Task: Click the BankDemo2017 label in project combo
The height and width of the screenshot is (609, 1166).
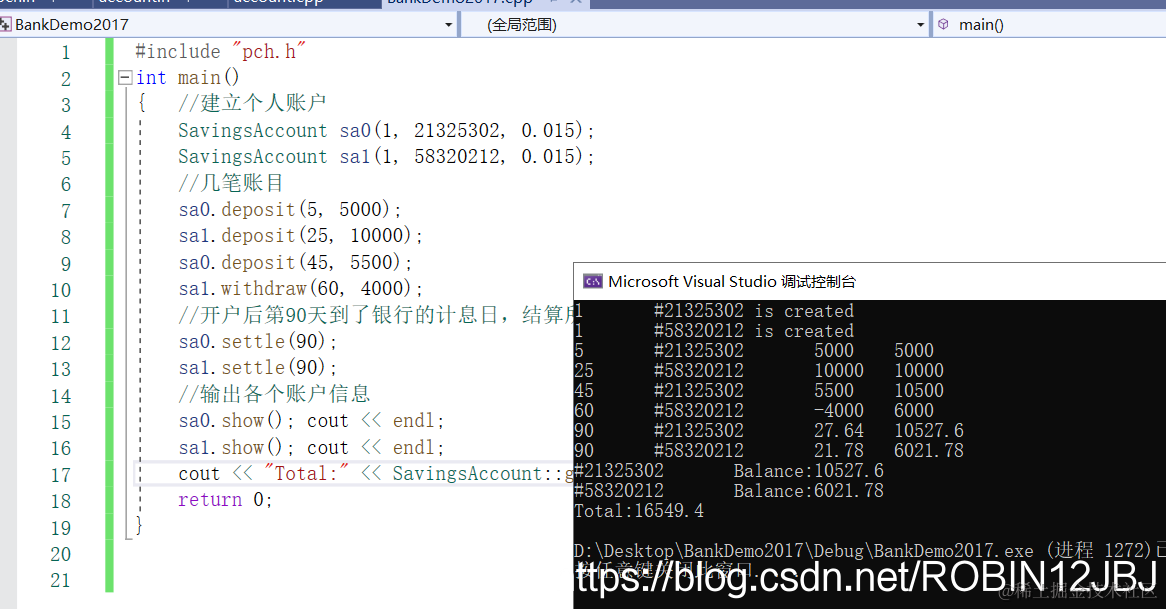Action: point(71,25)
